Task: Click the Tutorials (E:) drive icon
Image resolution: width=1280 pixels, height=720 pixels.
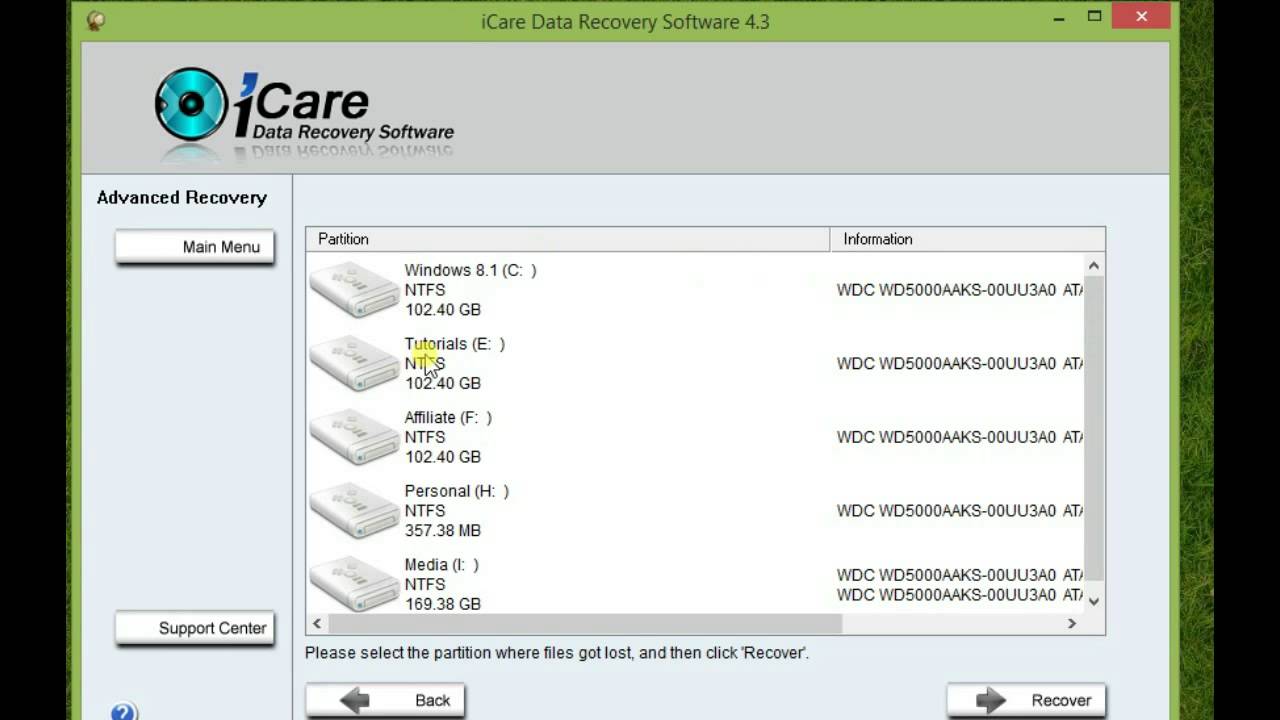Action: tap(354, 363)
